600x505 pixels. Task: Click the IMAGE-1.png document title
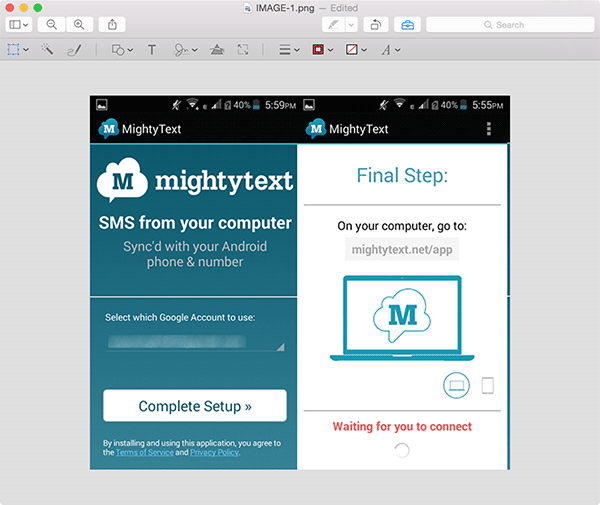pyautogui.click(x=285, y=8)
